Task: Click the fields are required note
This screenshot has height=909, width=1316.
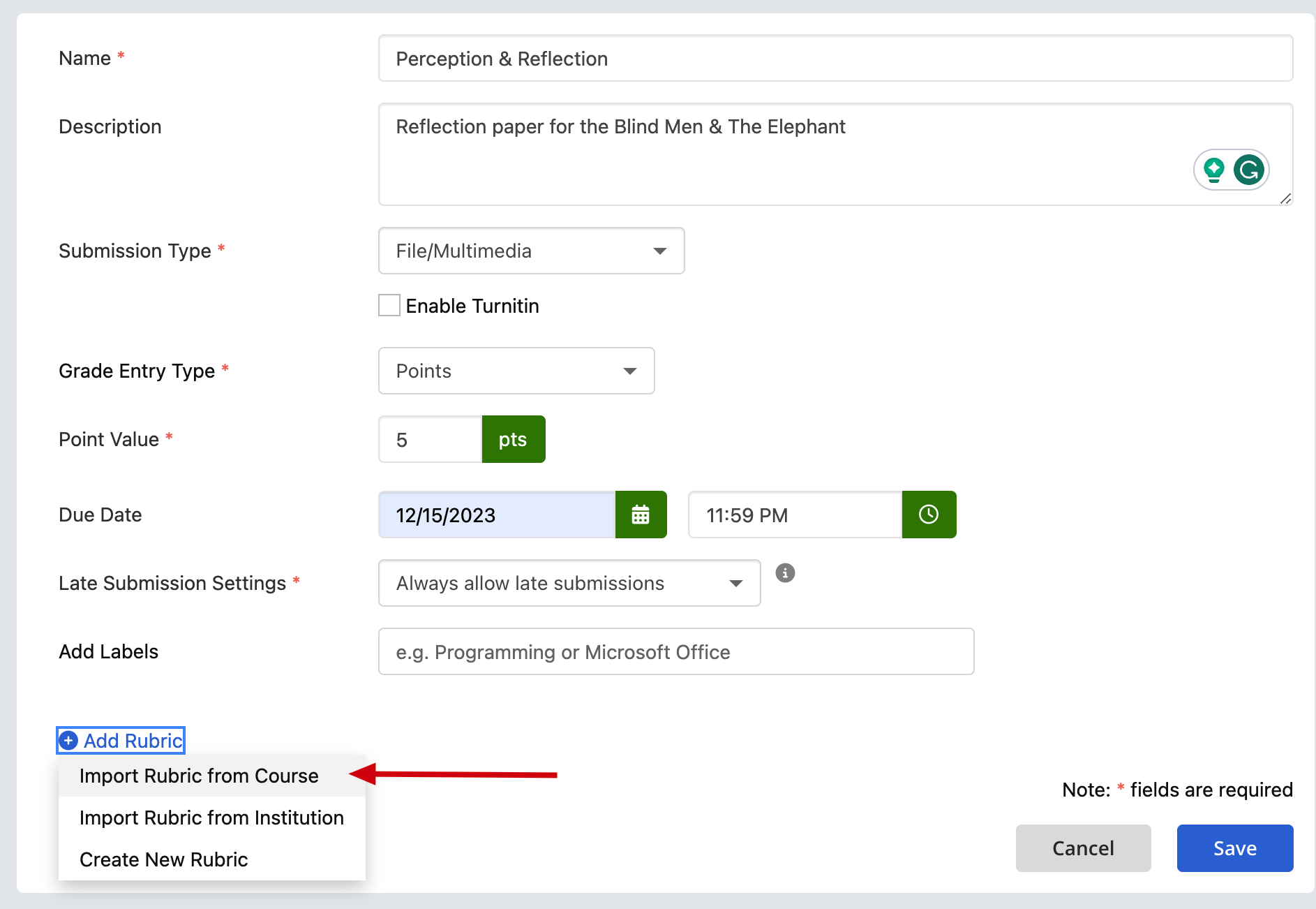Action: pyautogui.click(x=1178, y=790)
